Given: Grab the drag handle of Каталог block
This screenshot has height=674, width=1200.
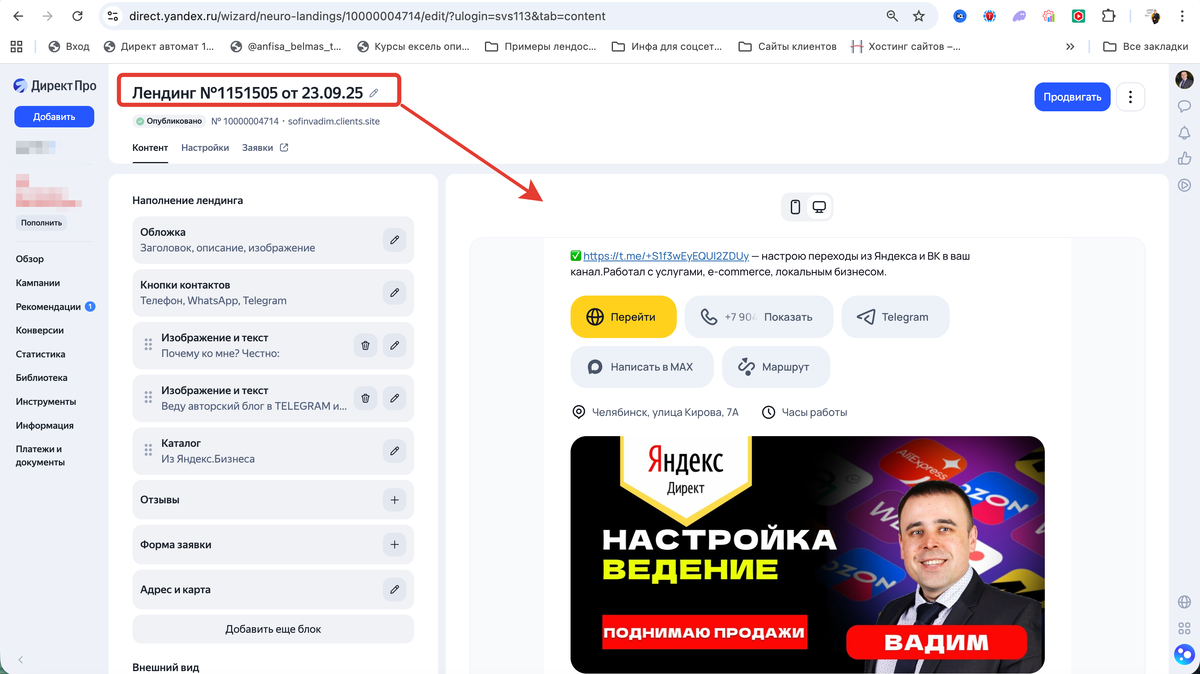Looking at the screenshot, I should [x=148, y=451].
